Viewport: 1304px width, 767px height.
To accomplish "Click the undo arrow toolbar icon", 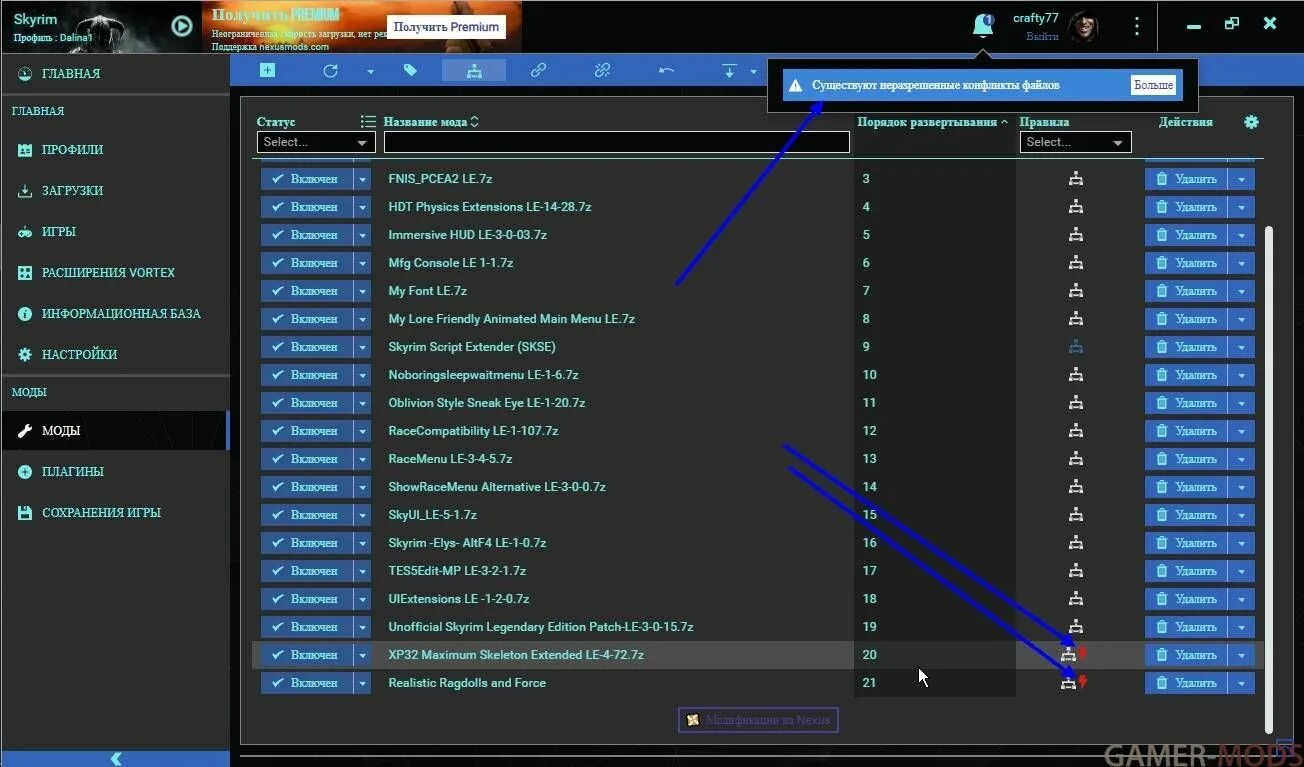I will (x=666, y=71).
